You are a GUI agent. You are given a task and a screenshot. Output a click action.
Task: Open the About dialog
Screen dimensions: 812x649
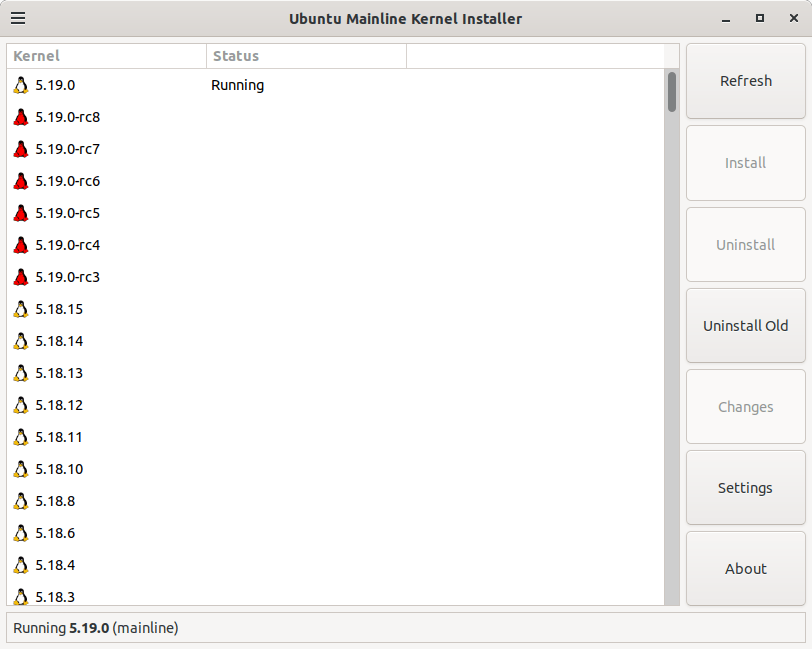(x=745, y=569)
